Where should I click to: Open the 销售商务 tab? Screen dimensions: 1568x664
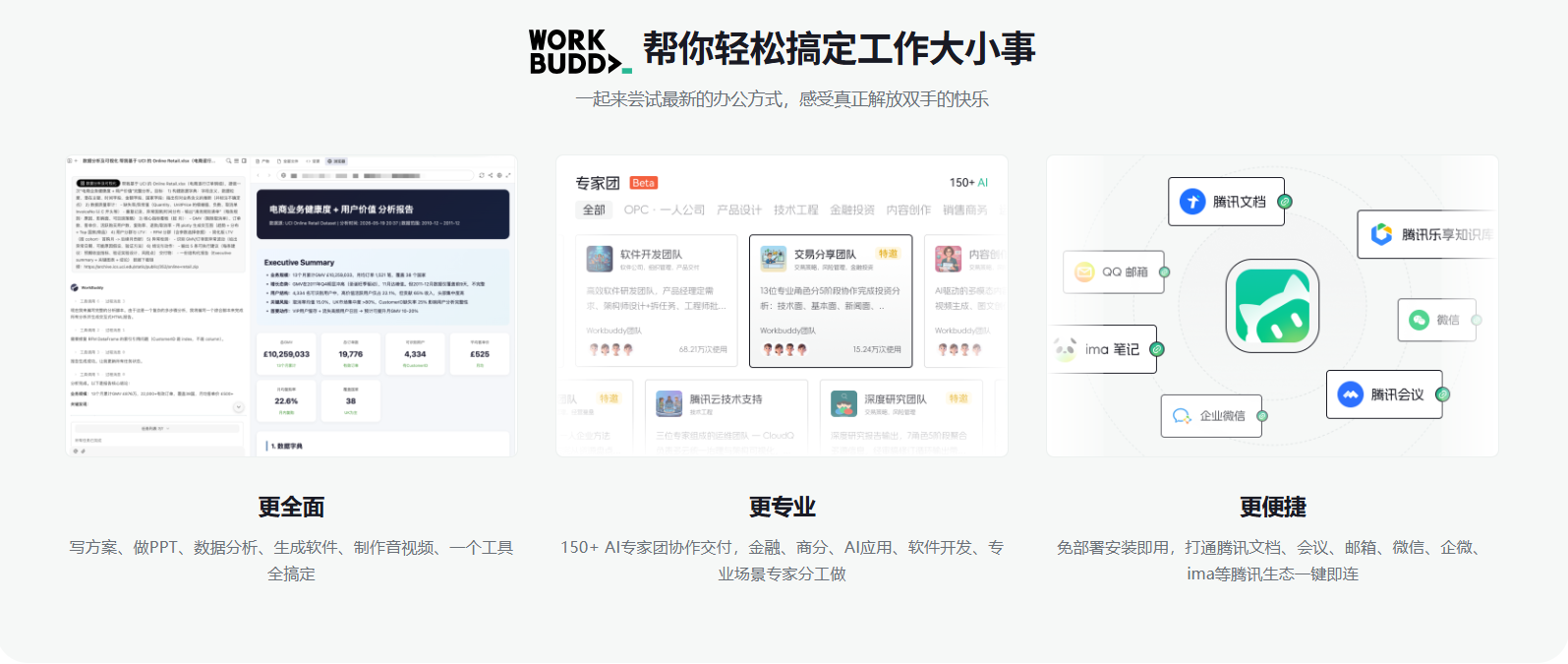[x=965, y=210]
